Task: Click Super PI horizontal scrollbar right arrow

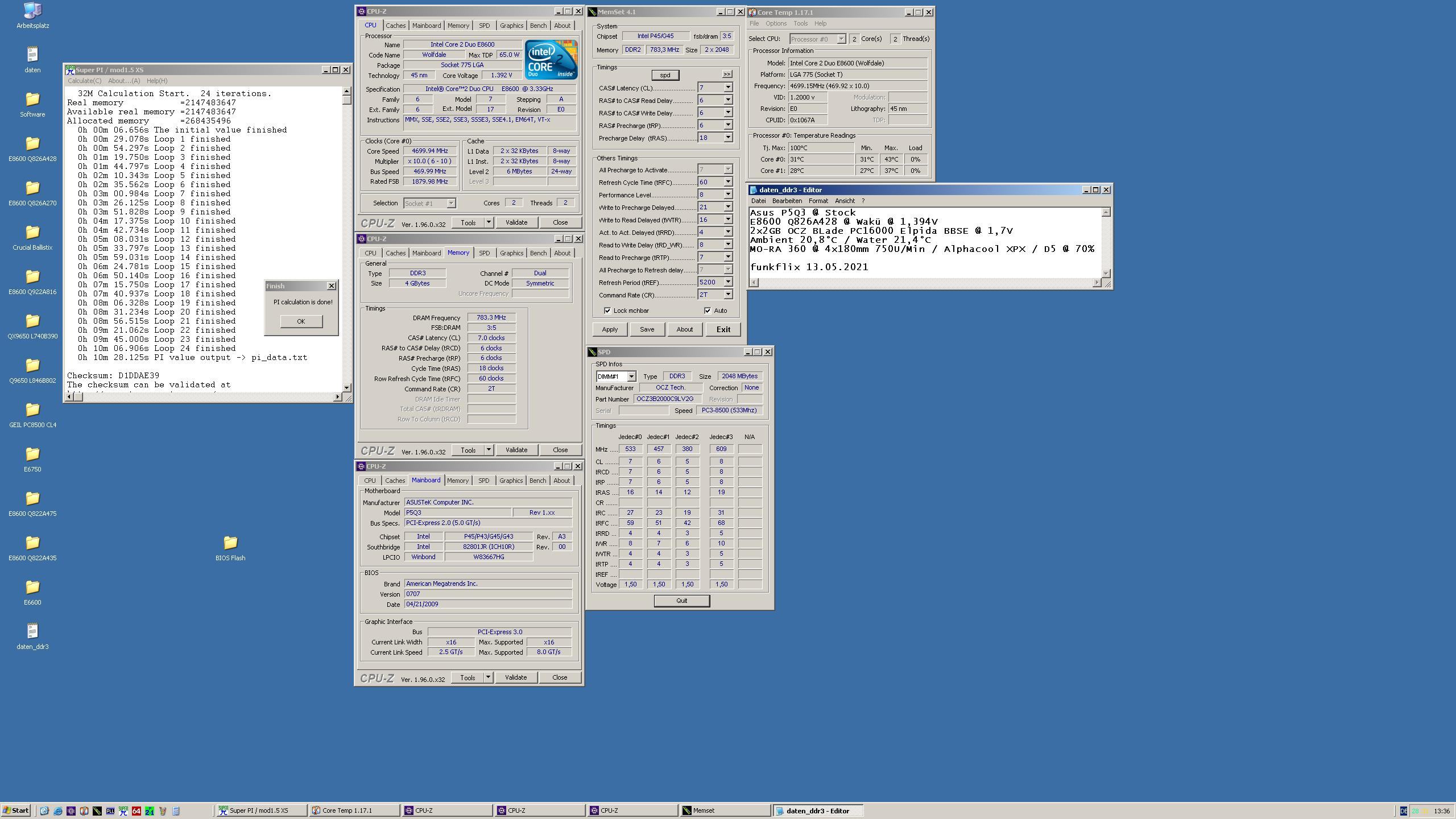Action: pos(338,396)
